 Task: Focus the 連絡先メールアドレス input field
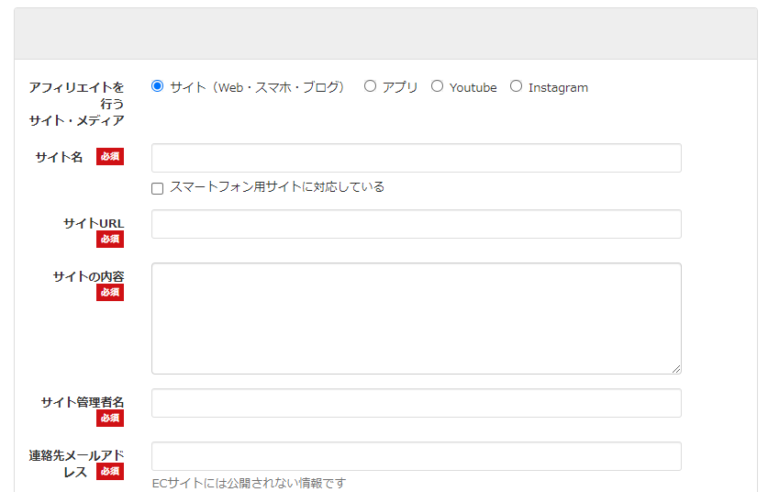416,456
